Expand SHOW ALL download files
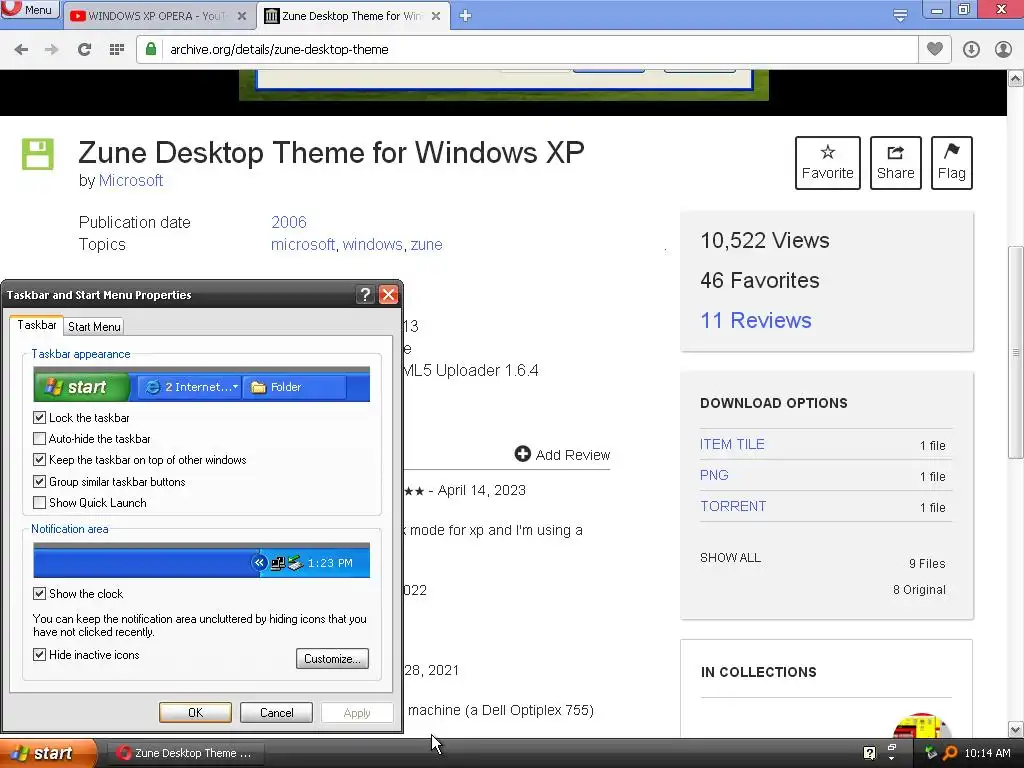Image resolution: width=1024 pixels, height=768 pixels. point(730,558)
